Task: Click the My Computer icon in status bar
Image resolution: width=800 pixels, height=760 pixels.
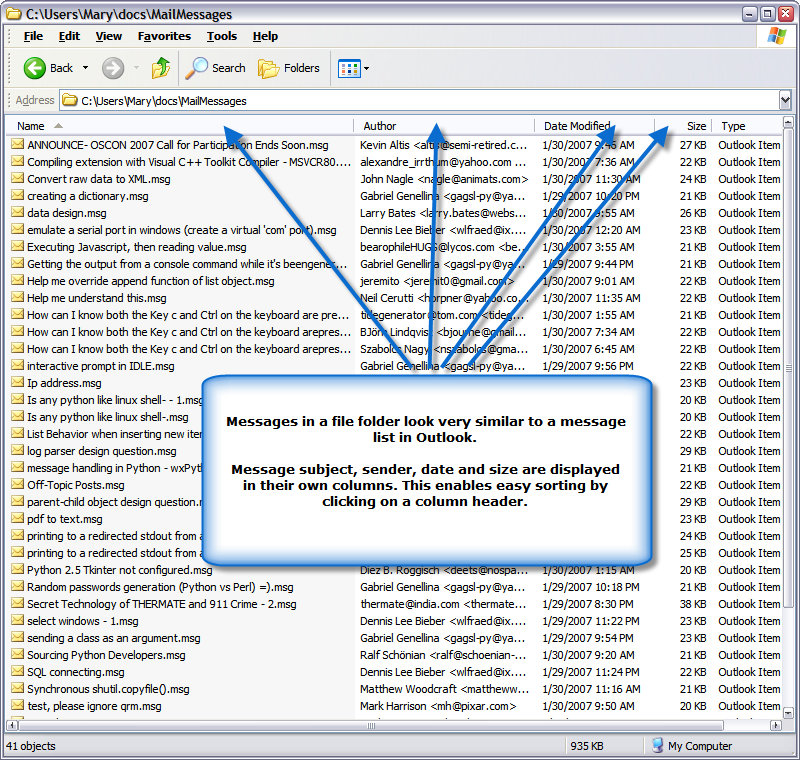Action: pos(658,745)
